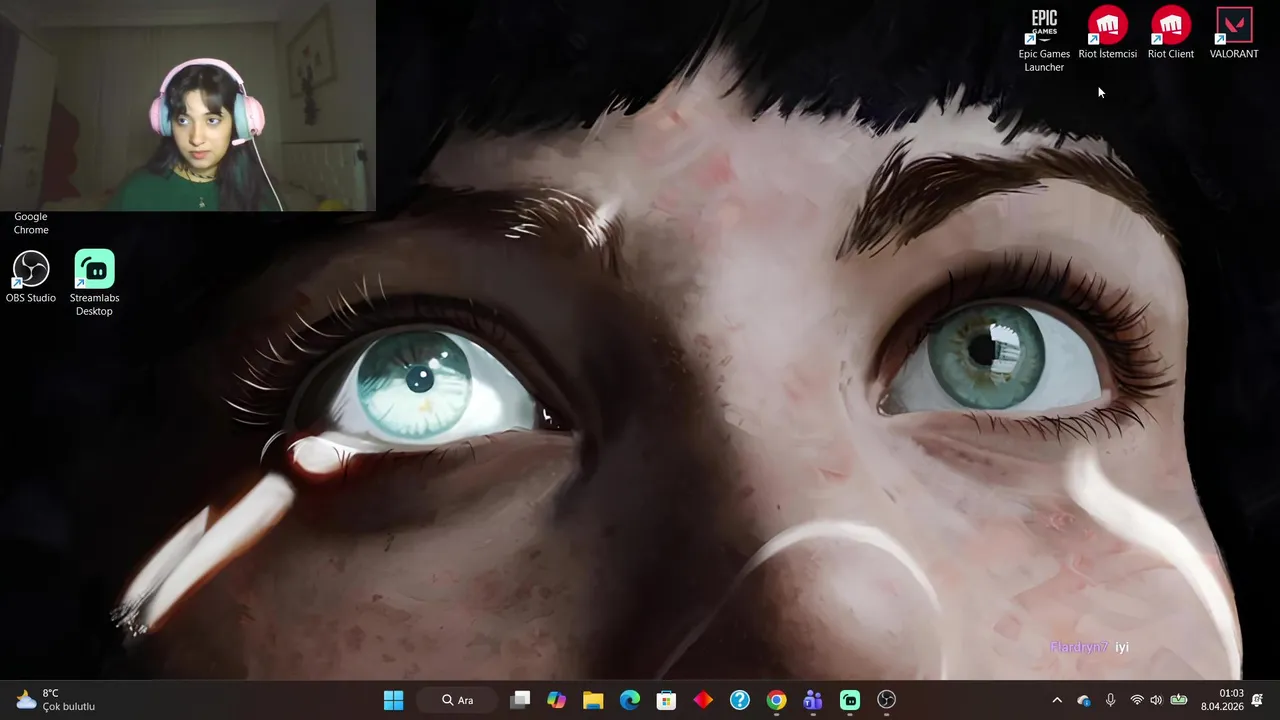Switch to Microsoft Teams in the taskbar
Viewport: 1280px width, 720px height.
(x=813, y=700)
